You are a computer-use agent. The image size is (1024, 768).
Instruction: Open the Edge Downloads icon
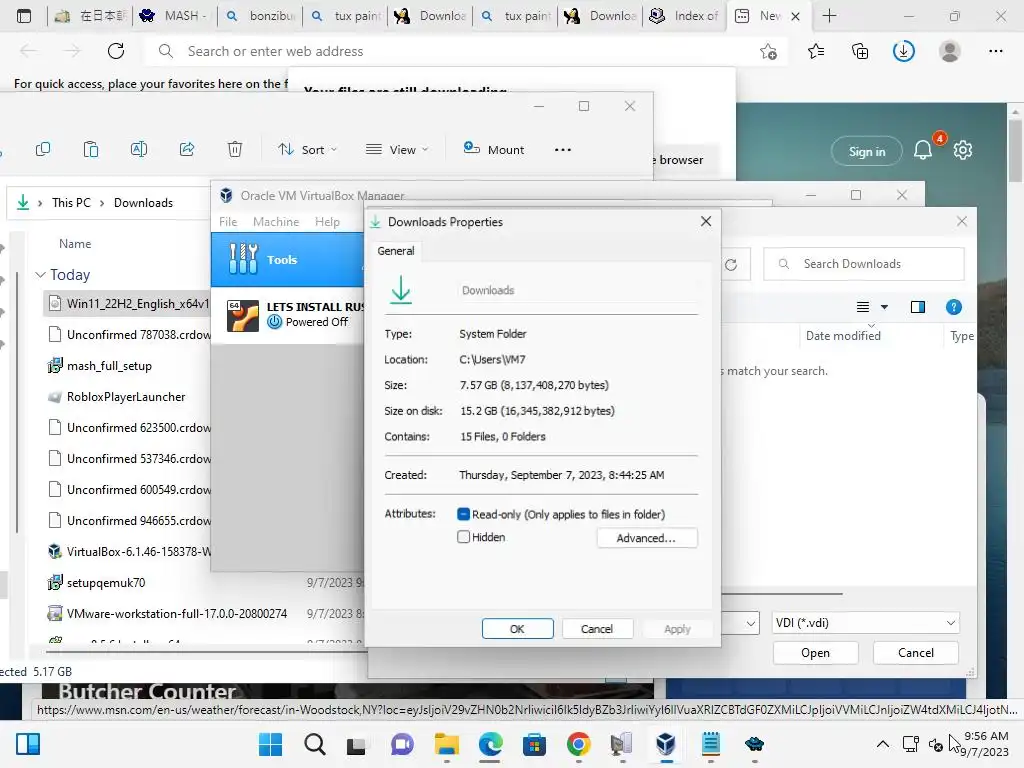click(x=904, y=51)
